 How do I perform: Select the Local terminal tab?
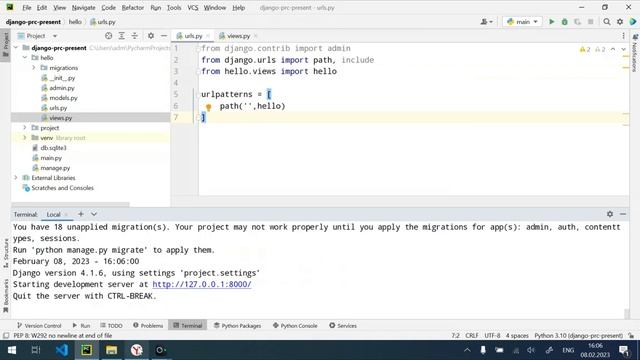53,214
